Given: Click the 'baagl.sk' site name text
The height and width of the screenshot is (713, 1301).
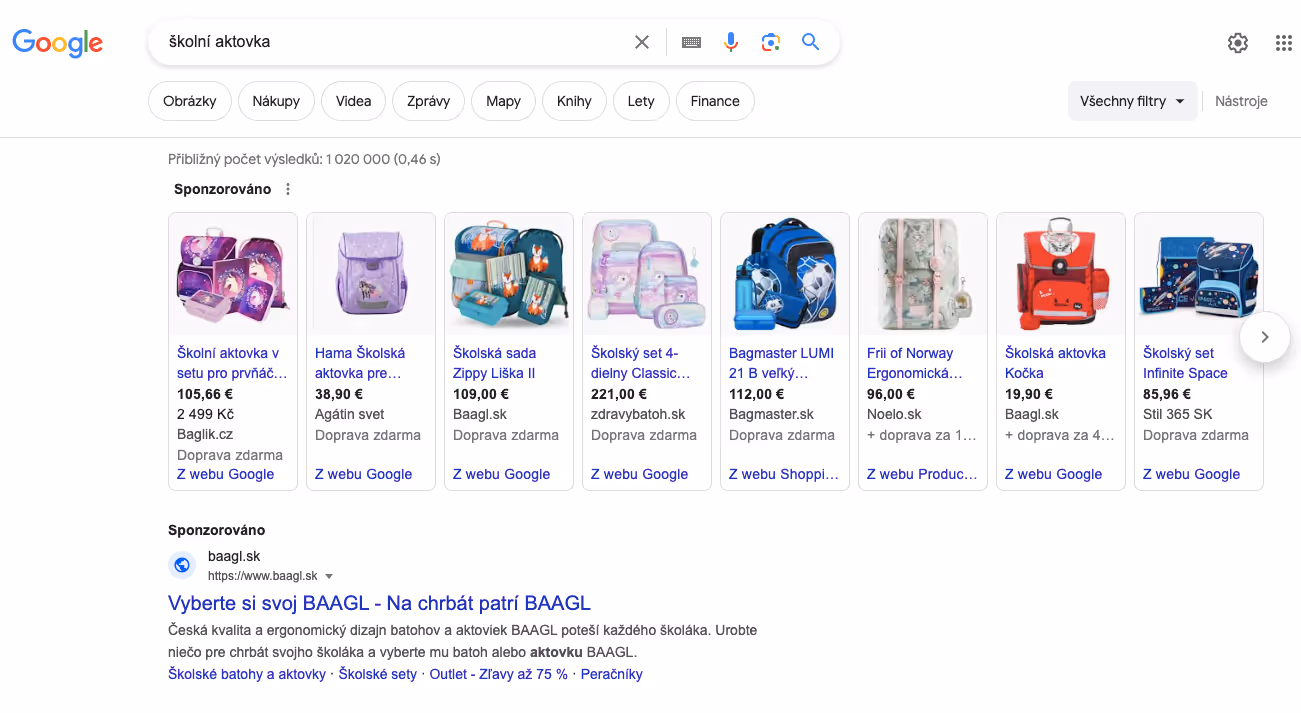Looking at the screenshot, I should [234, 556].
